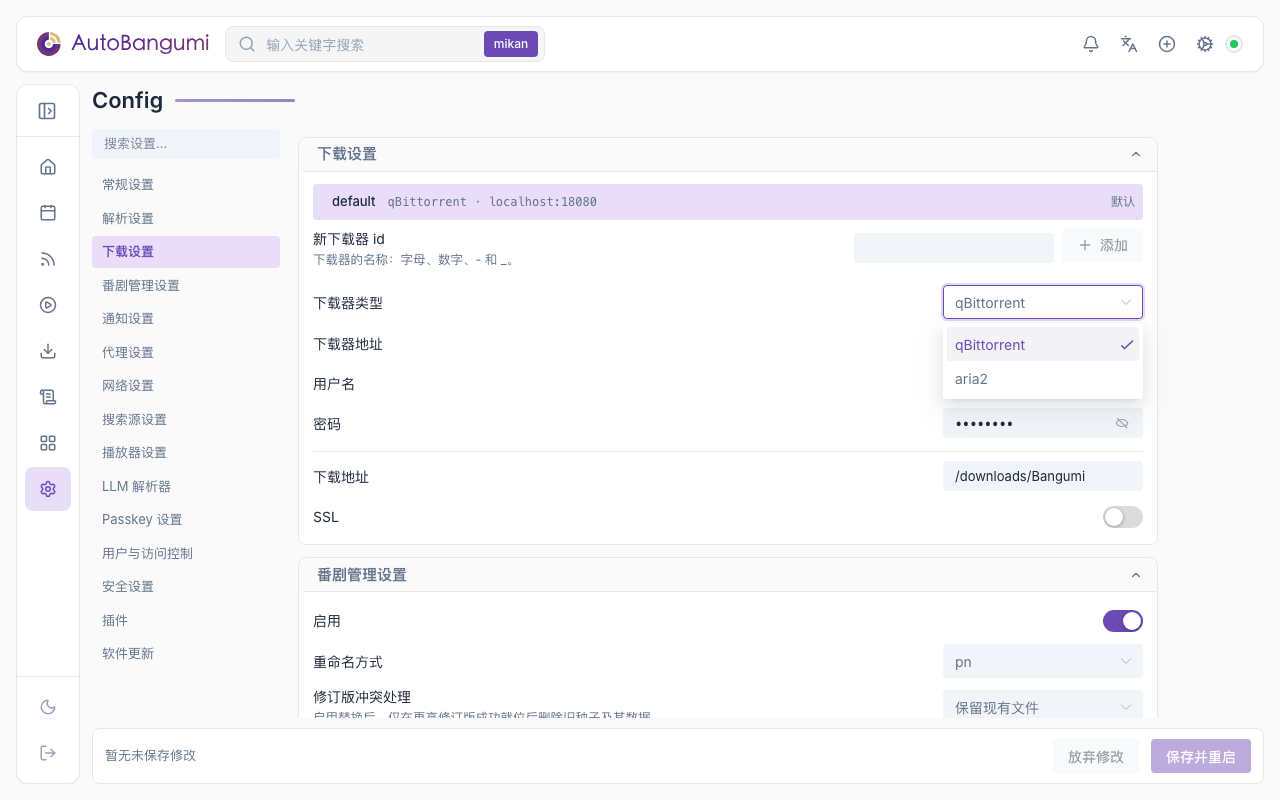
Task: Click the 添加 button
Action: coord(1102,246)
